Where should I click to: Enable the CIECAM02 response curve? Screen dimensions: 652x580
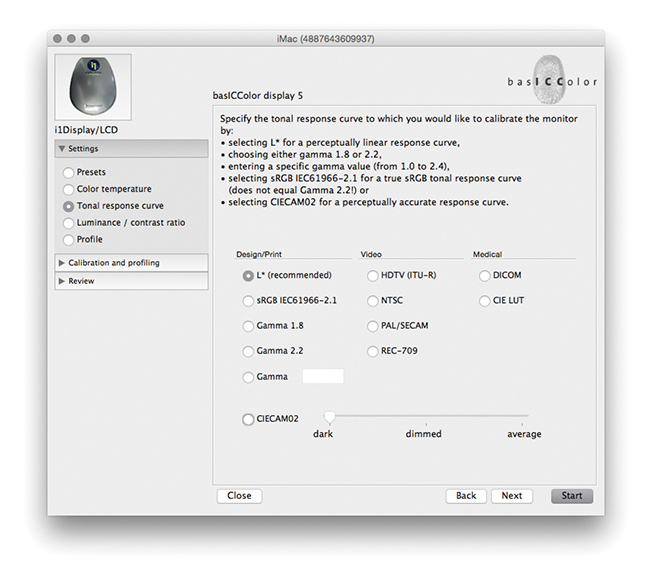(x=248, y=420)
